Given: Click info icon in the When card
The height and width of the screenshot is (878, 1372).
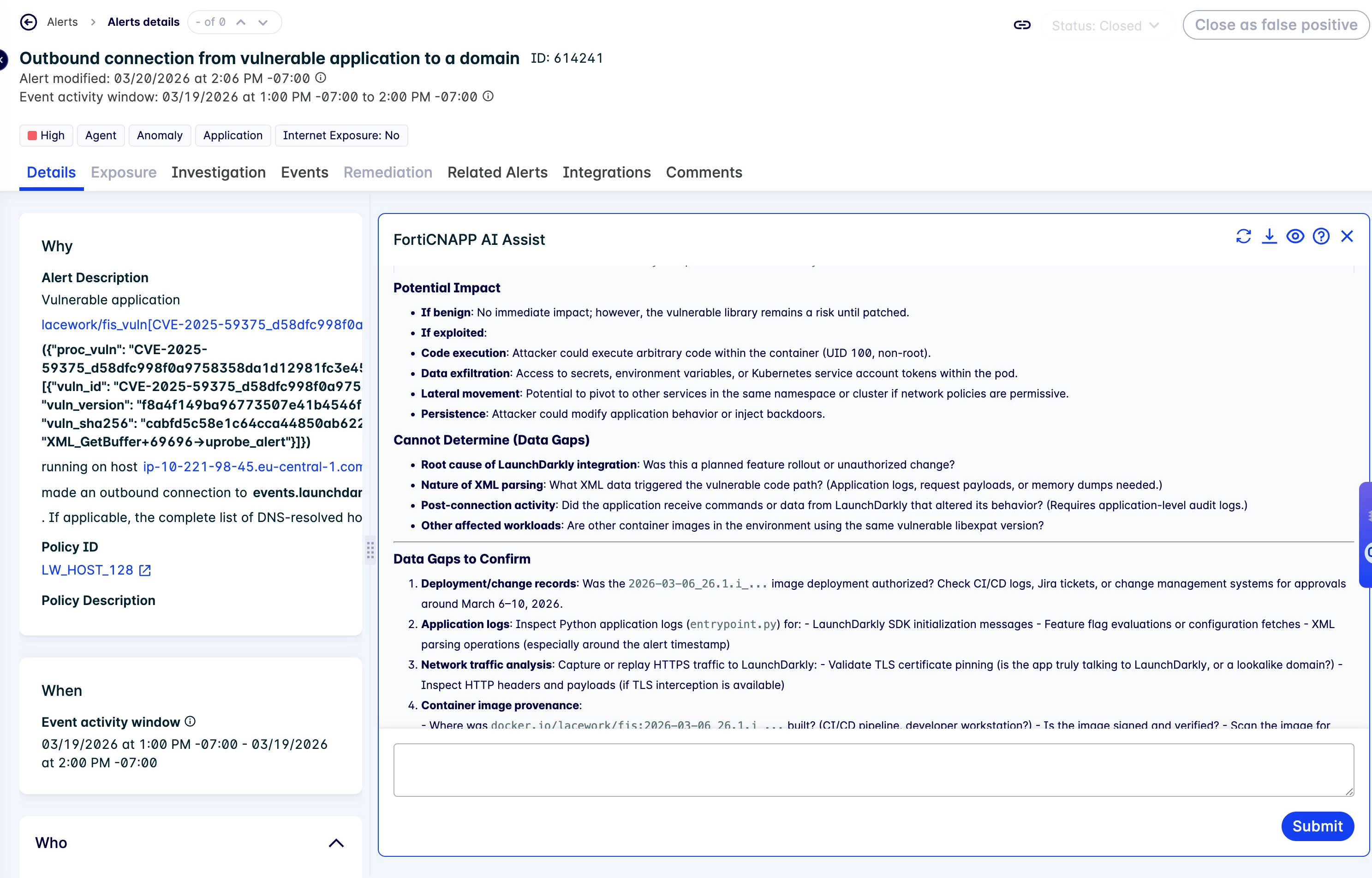Looking at the screenshot, I should [191, 721].
